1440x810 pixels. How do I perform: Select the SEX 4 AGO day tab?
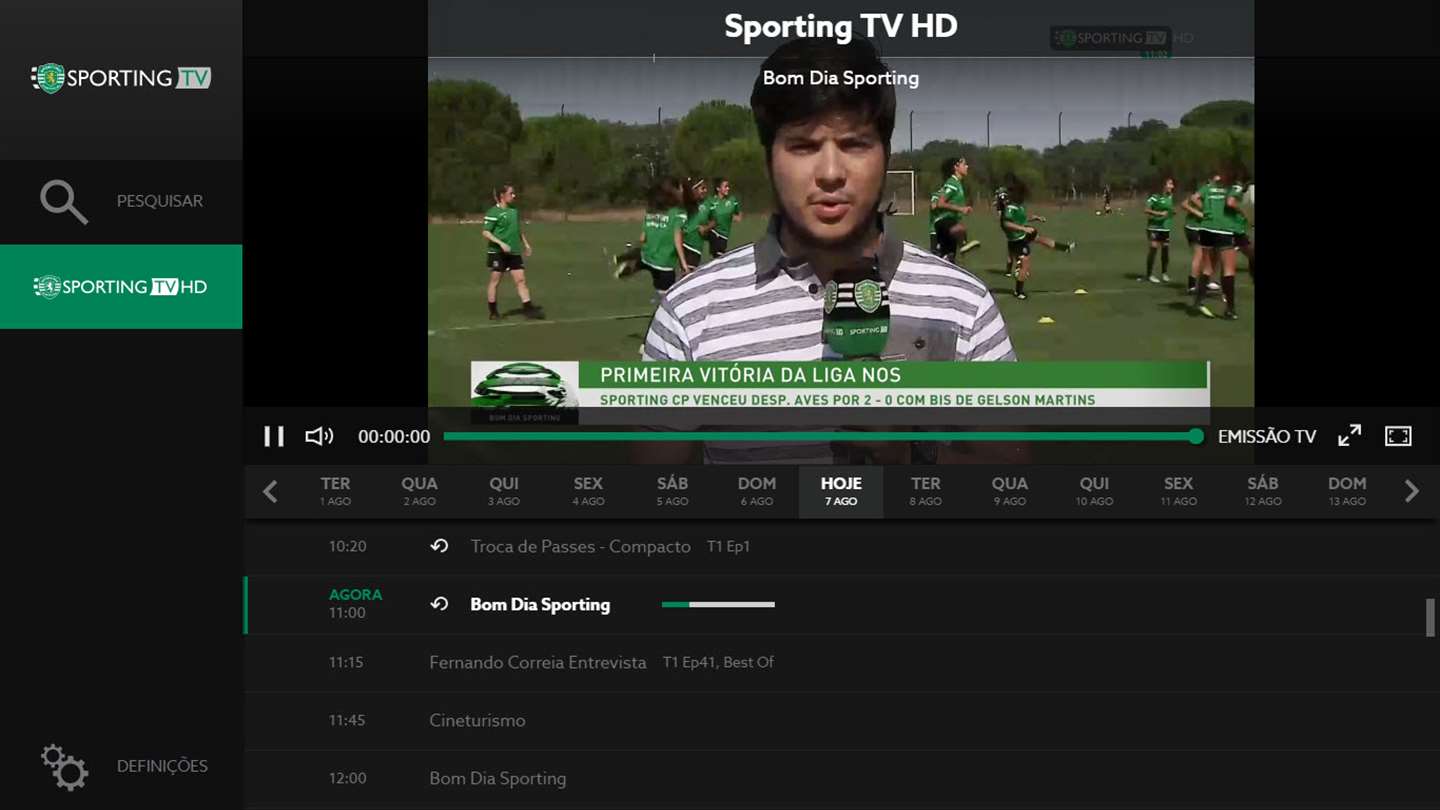coord(588,491)
